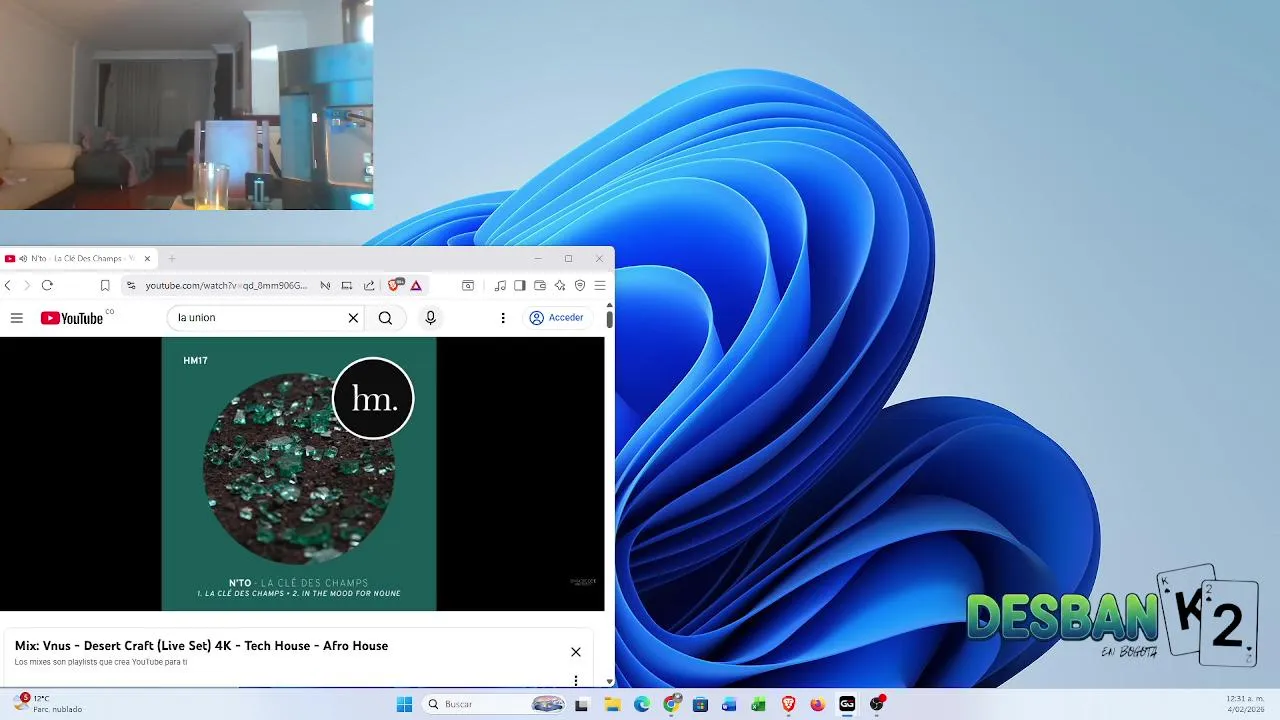Open new browser tab with plus
Image resolution: width=1280 pixels, height=720 pixels.
pos(171,258)
